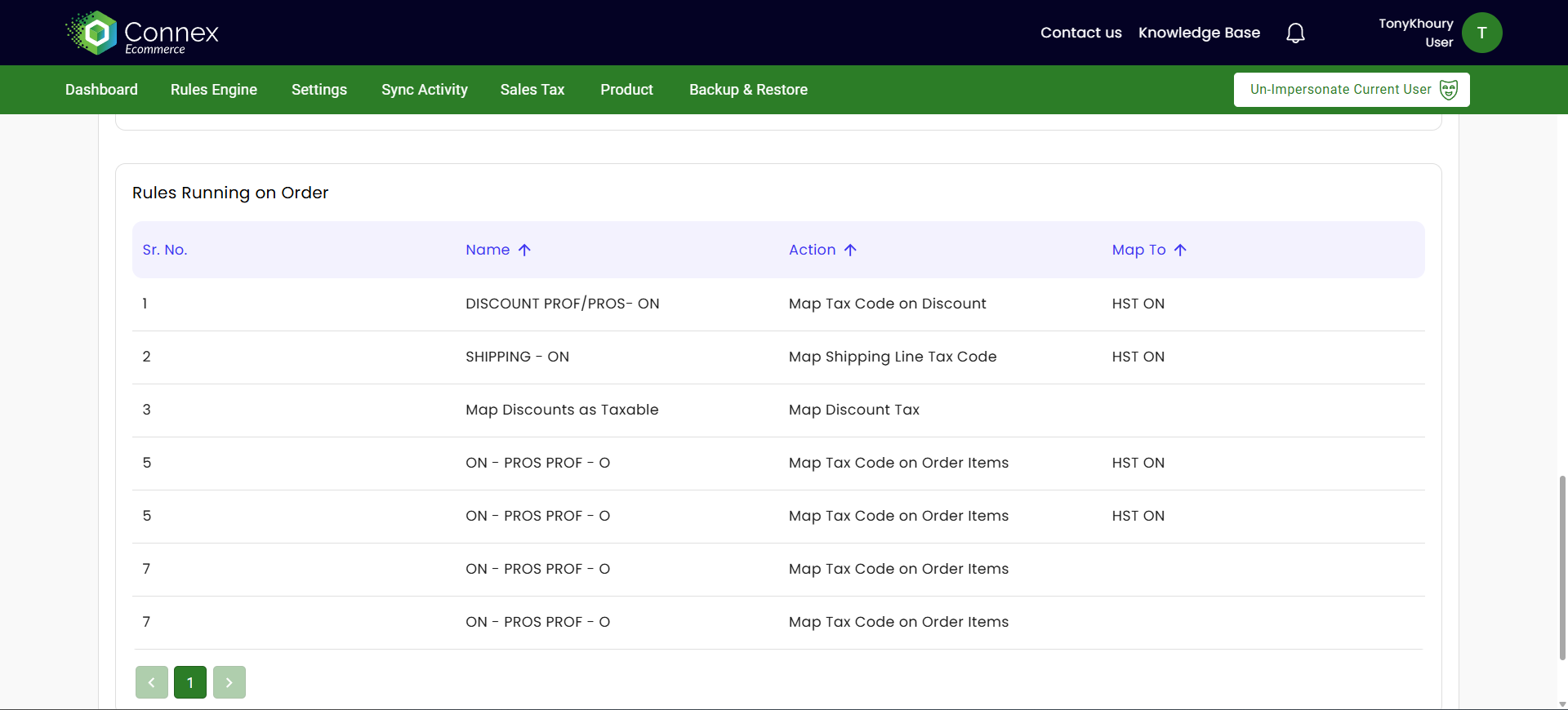Click the Name column sort arrow

tap(524, 250)
